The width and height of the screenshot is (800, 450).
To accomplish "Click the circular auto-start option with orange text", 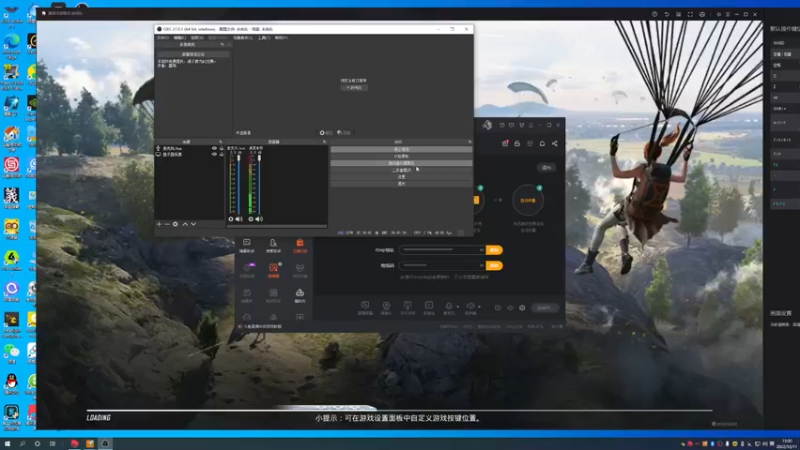I will [528, 200].
